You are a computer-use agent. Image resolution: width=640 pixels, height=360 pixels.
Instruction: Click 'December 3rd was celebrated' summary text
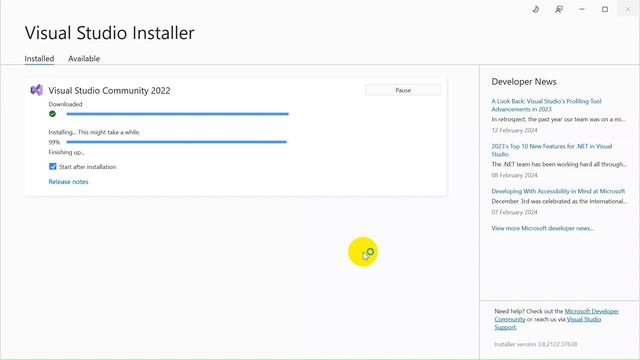click(559, 201)
